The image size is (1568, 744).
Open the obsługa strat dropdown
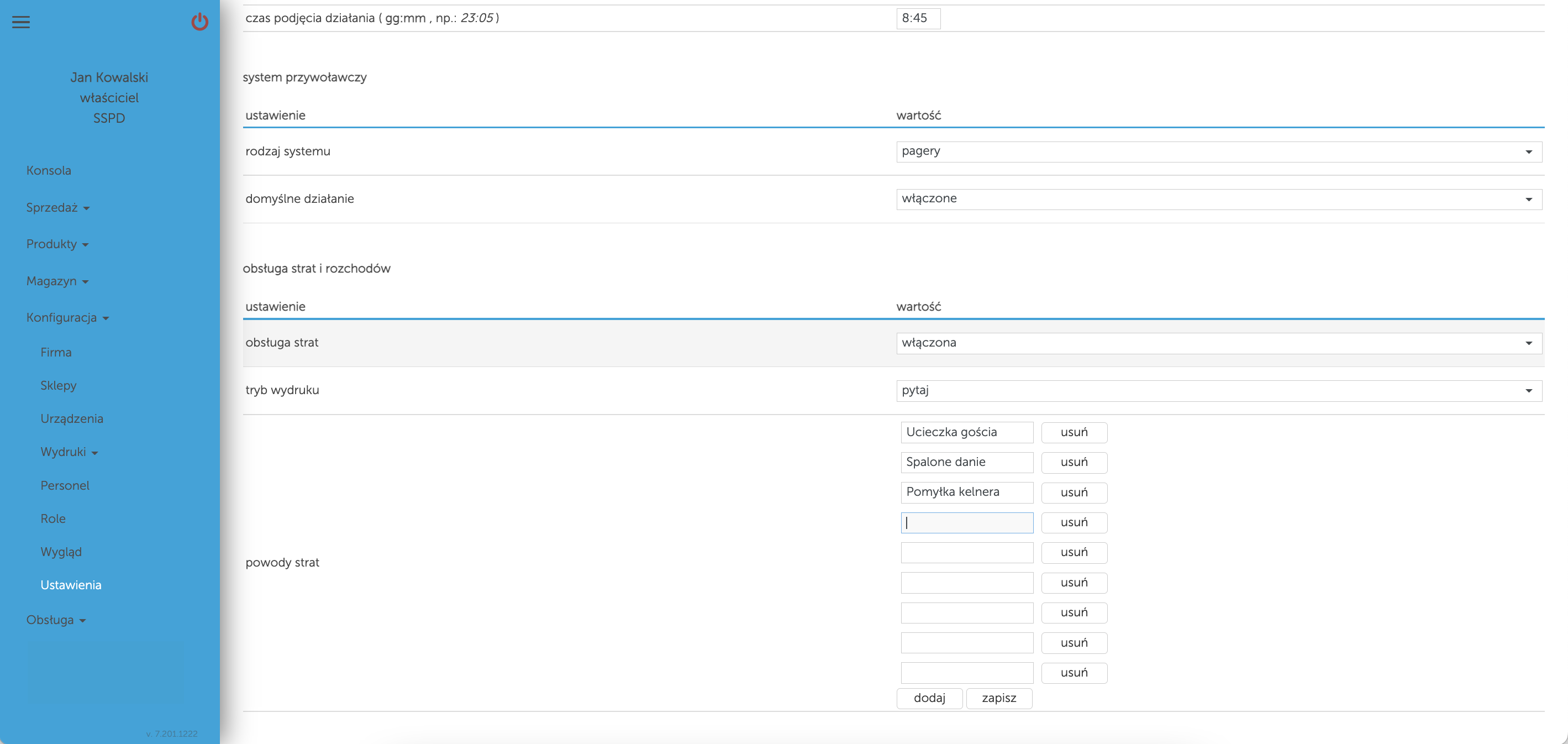point(1218,343)
